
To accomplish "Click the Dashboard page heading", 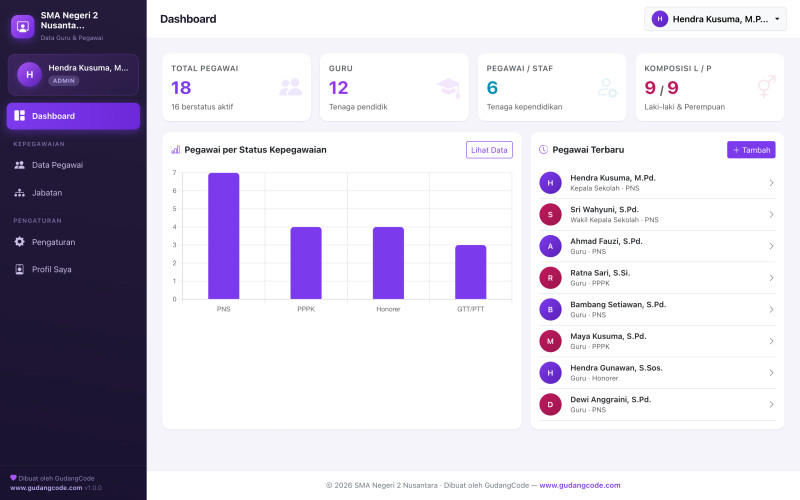I will pyautogui.click(x=188, y=19).
